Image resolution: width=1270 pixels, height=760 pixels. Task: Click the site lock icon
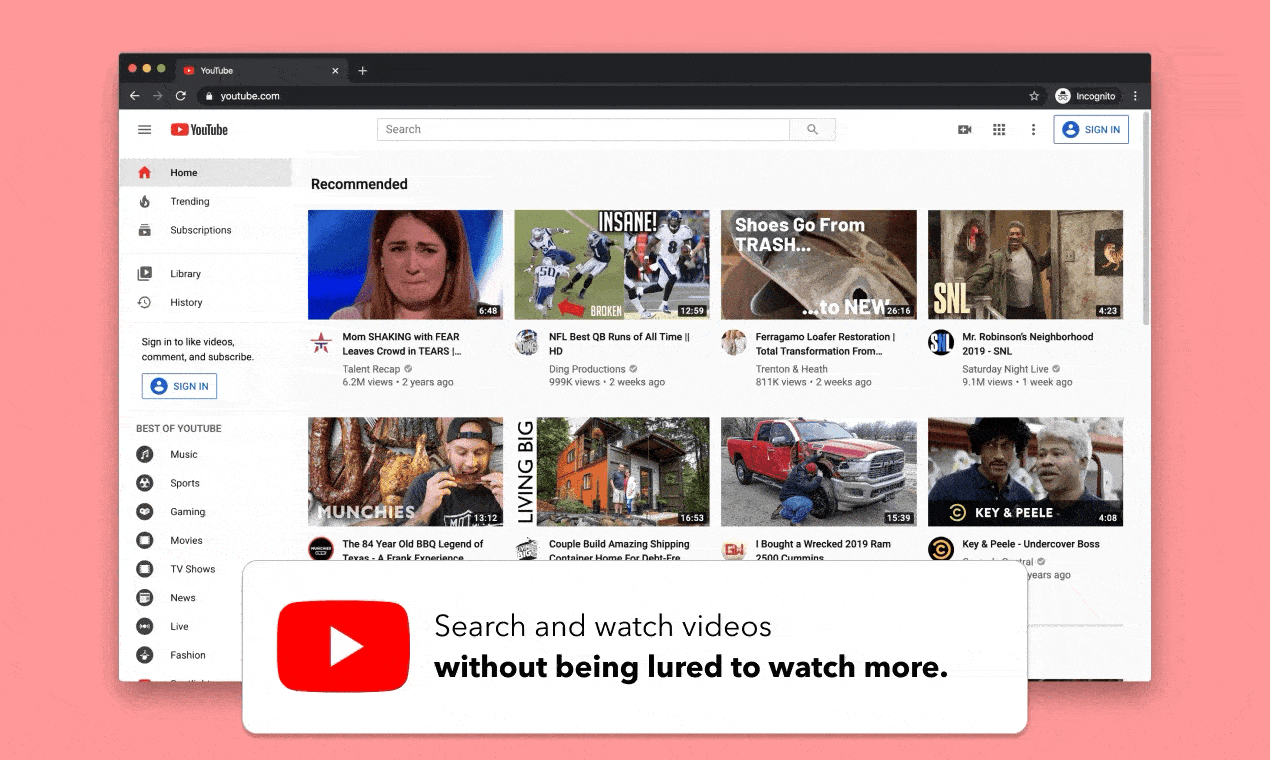209,96
